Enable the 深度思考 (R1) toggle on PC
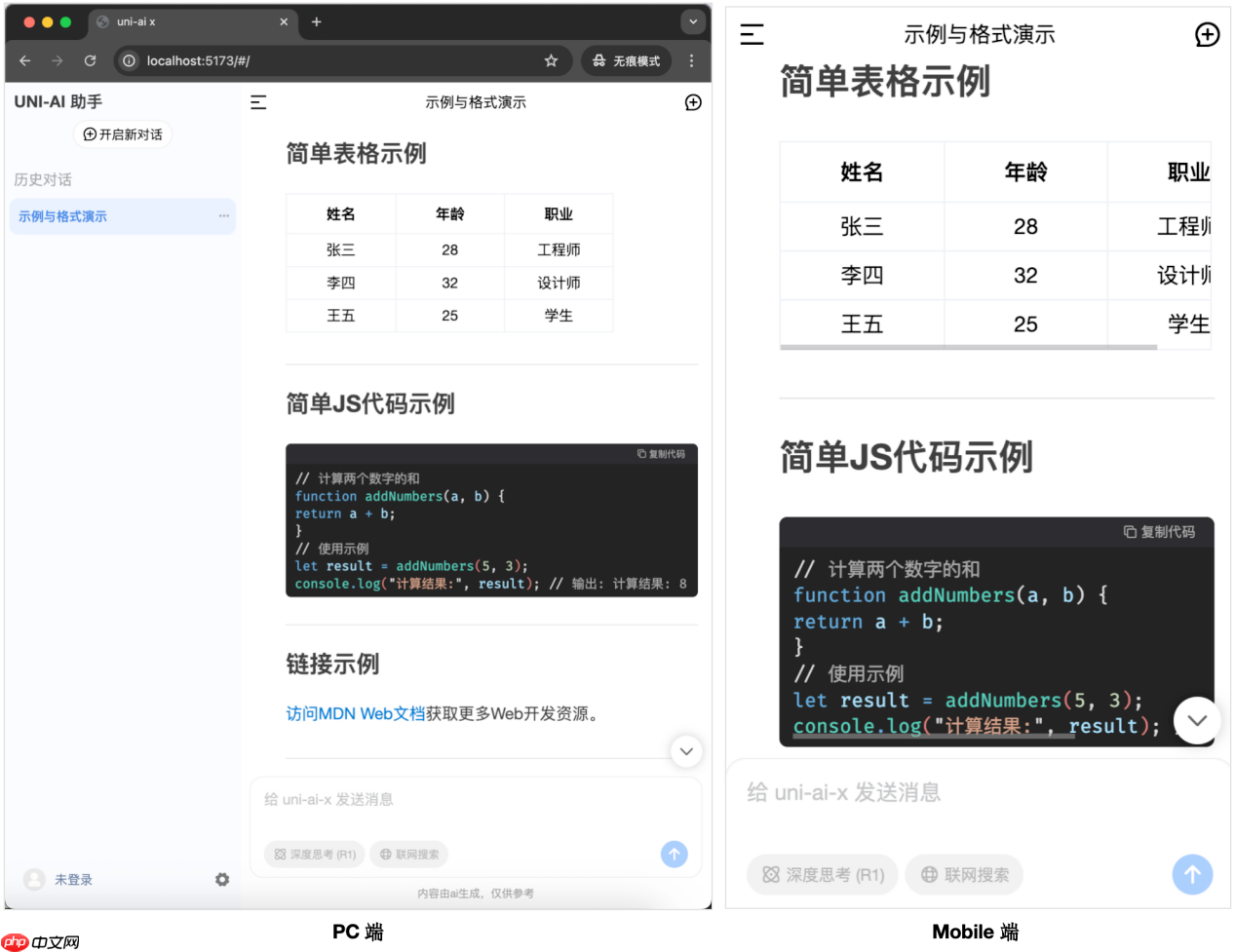Screen dimensions: 1235x952 point(314,854)
